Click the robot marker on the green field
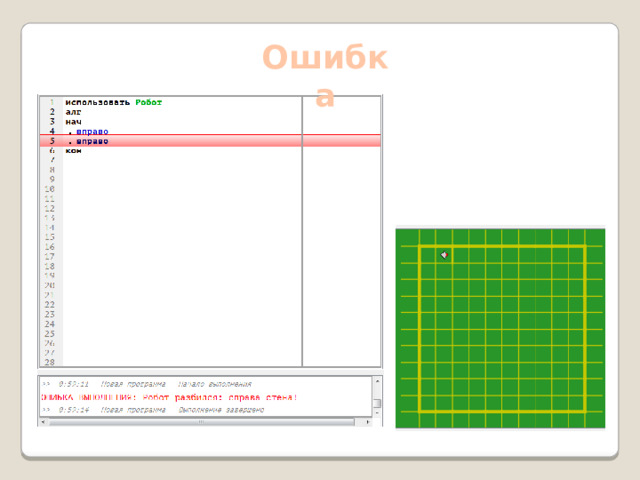 click(x=445, y=255)
